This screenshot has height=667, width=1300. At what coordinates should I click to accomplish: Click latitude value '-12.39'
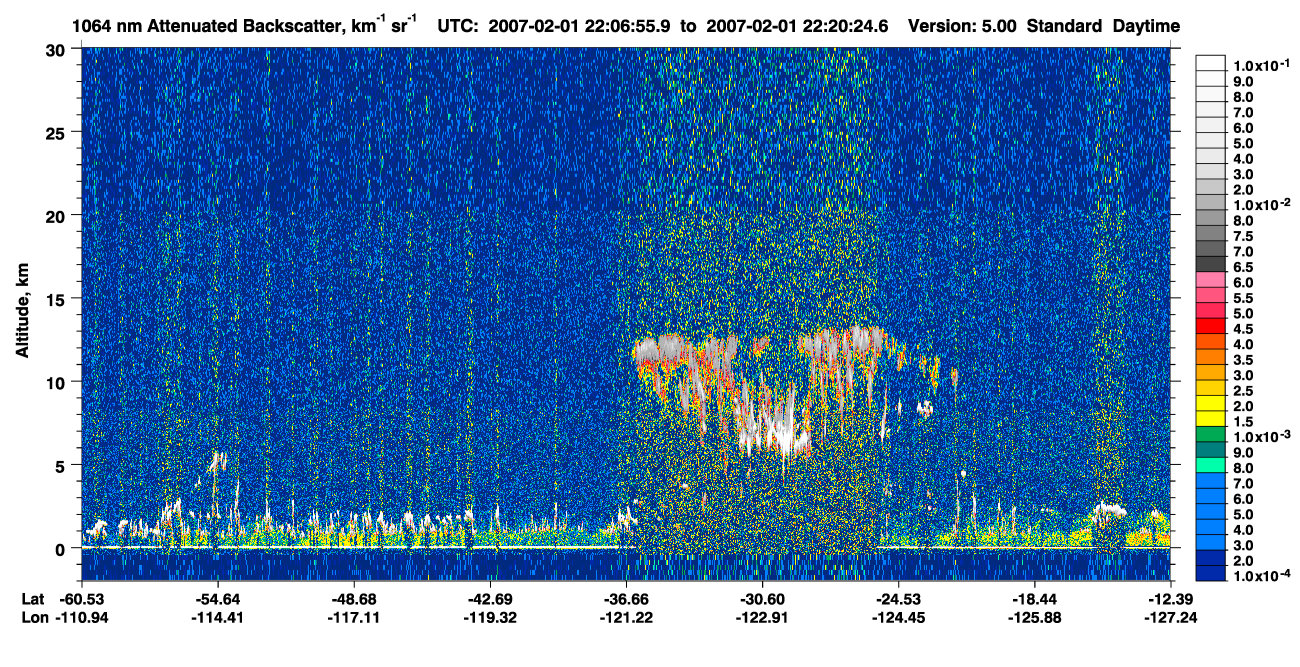pos(1170,598)
